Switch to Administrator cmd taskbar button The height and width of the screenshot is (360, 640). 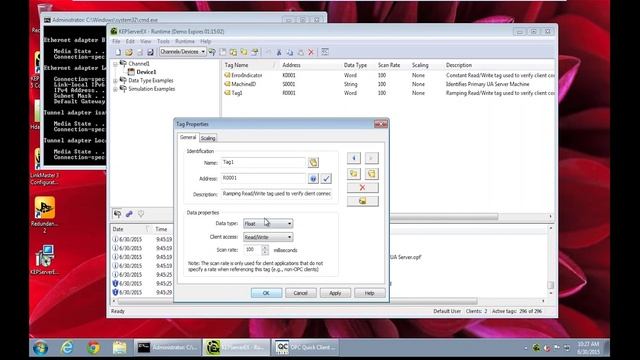click(167, 347)
